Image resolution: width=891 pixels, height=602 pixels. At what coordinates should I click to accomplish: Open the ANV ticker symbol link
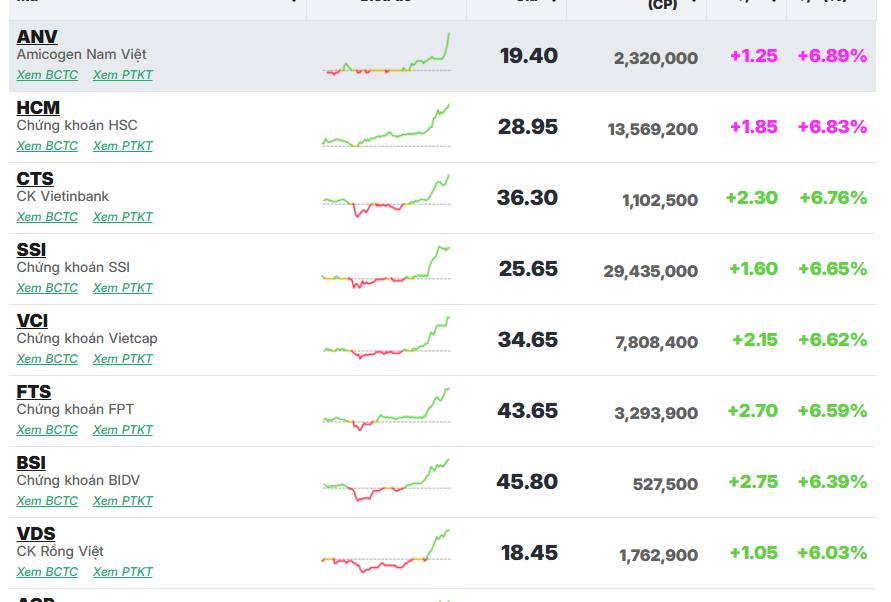[37, 37]
